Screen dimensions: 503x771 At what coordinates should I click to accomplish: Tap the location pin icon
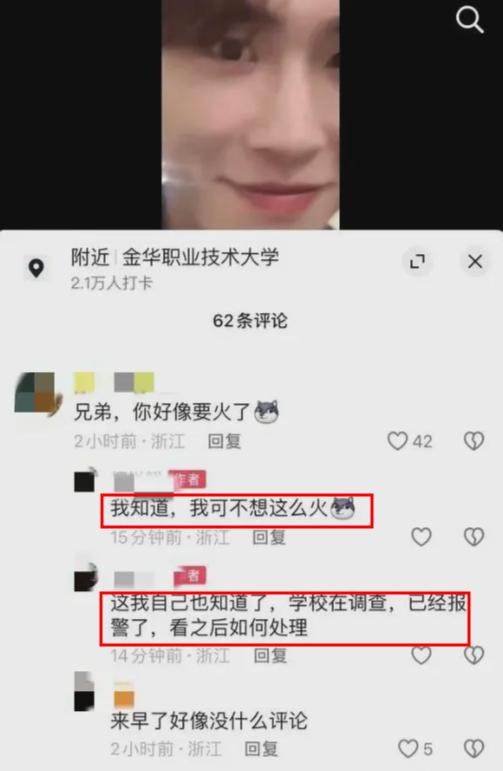click(x=36, y=268)
